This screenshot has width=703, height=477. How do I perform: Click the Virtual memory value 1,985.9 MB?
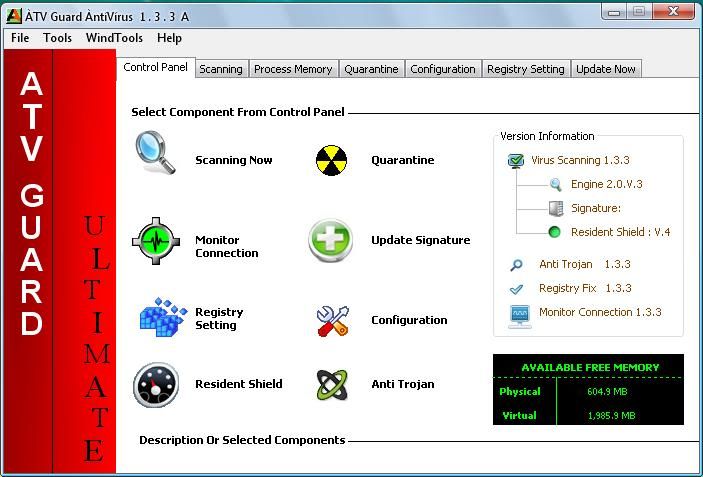[x=612, y=416]
